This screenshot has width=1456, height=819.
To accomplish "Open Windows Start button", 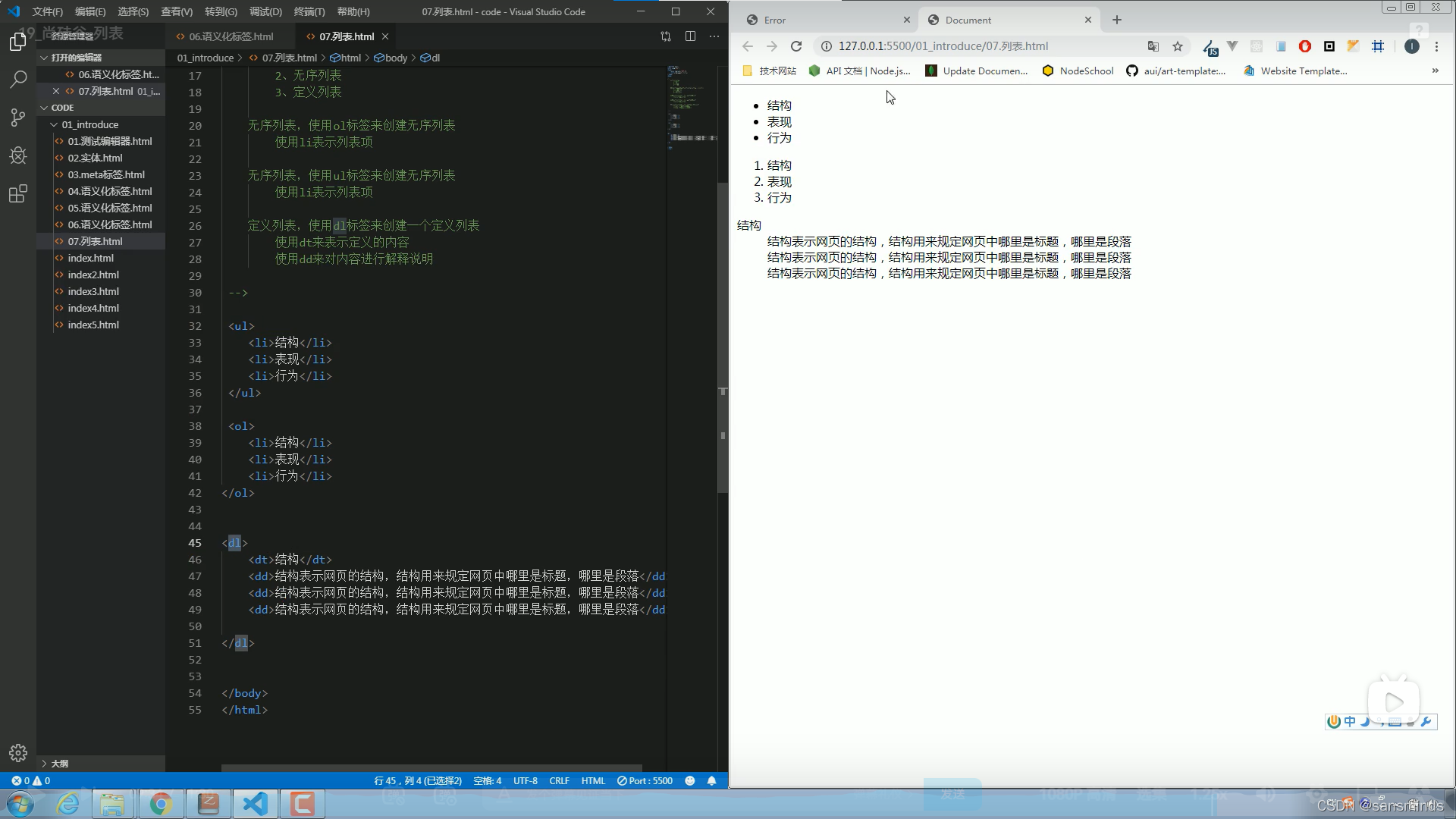I will point(21,804).
